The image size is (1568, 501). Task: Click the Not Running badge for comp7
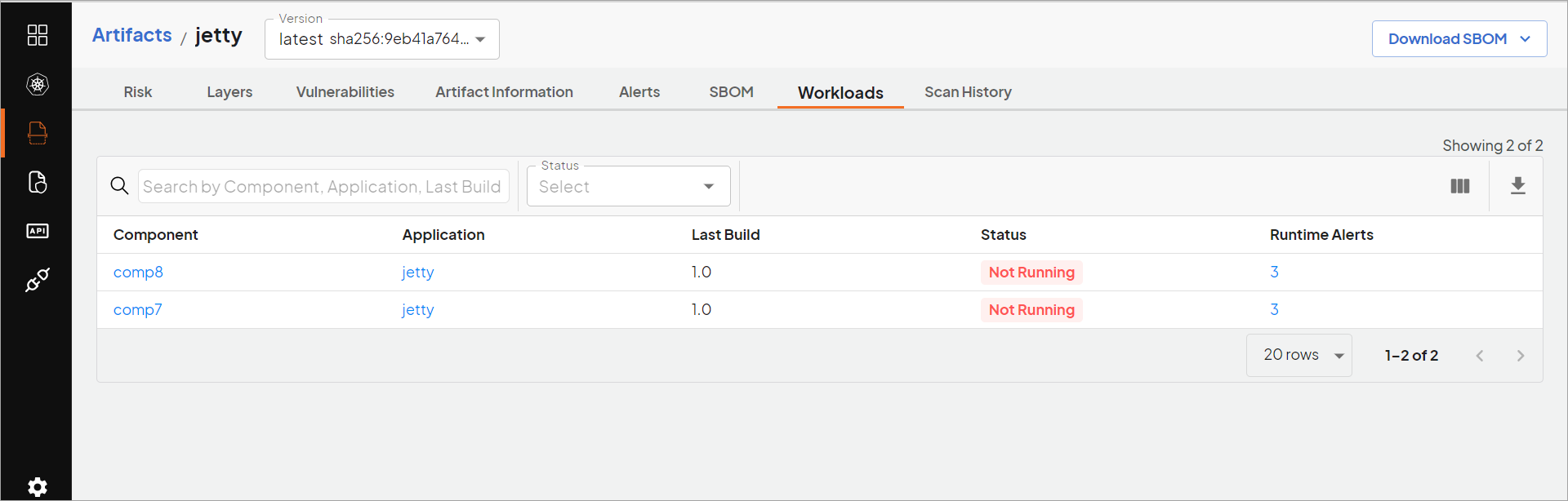pos(1031,310)
